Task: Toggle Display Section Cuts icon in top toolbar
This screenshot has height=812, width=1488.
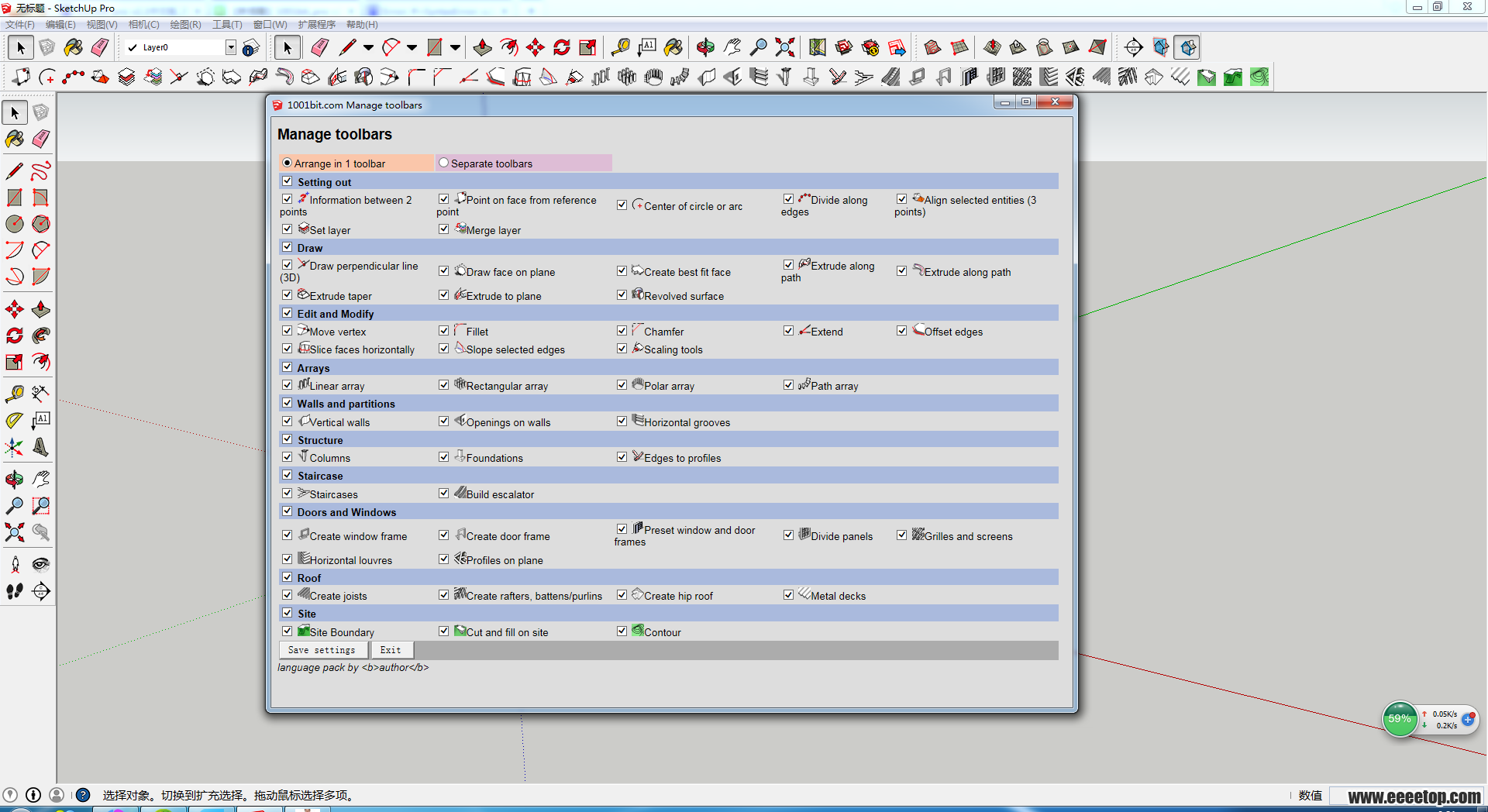Action: [1187, 48]
